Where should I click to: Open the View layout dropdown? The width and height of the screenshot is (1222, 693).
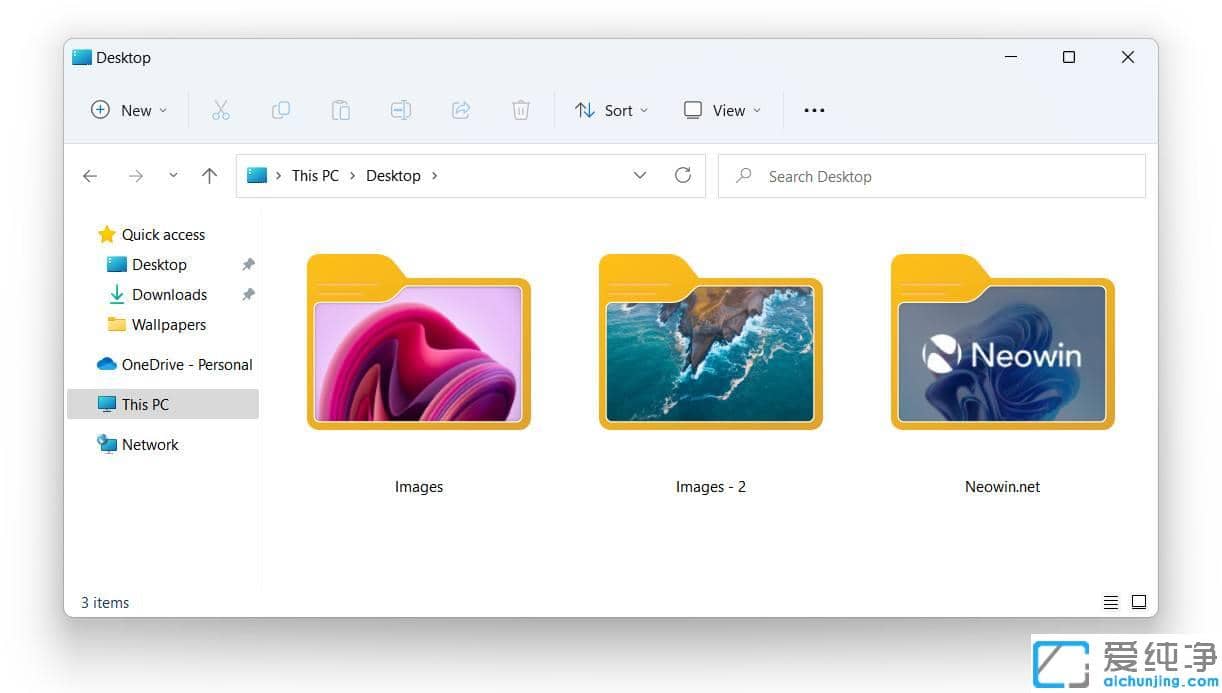pos(722,110)
